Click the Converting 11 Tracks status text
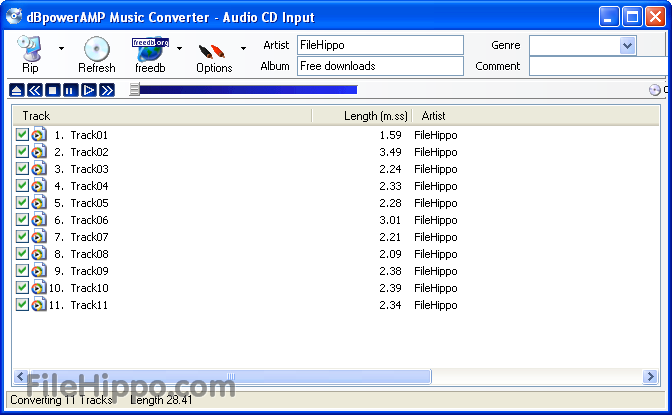Screen dimensions: 672x415 [x=61, y=400]
